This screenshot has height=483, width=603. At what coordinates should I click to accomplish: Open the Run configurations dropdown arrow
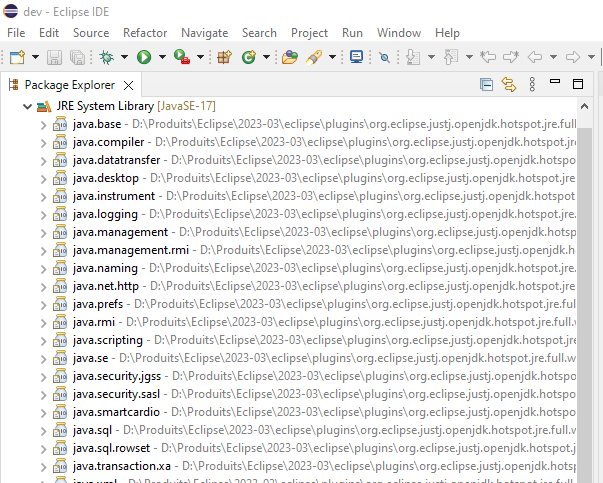[x=162, y=57]
